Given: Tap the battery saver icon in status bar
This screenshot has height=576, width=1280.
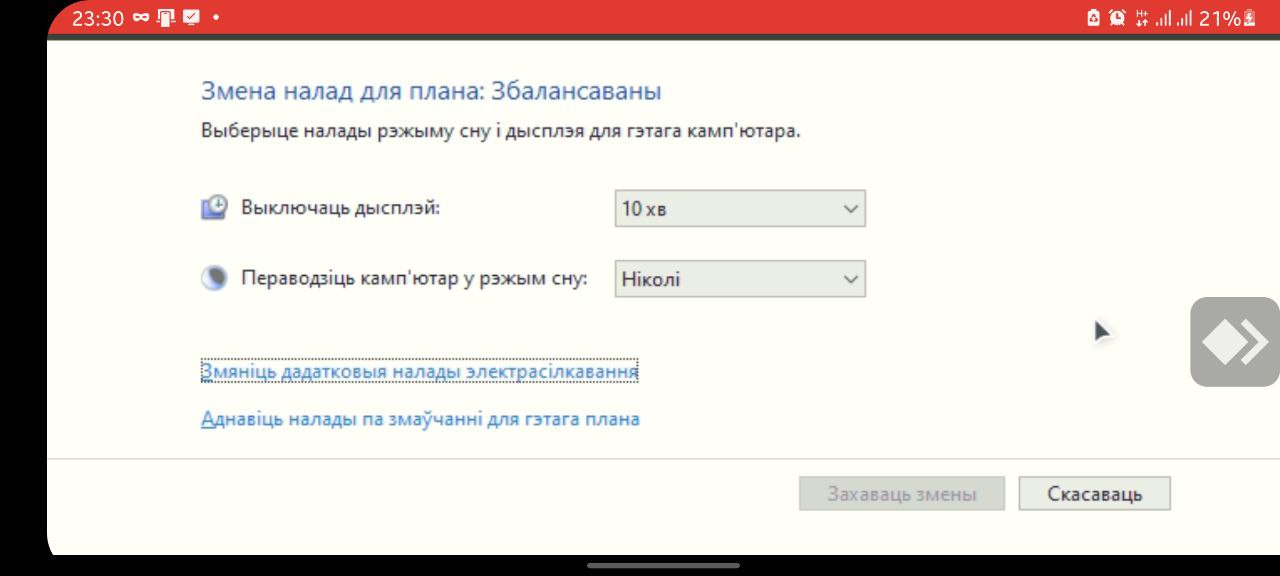Looking at the screenshot, I should [1093, 18].
